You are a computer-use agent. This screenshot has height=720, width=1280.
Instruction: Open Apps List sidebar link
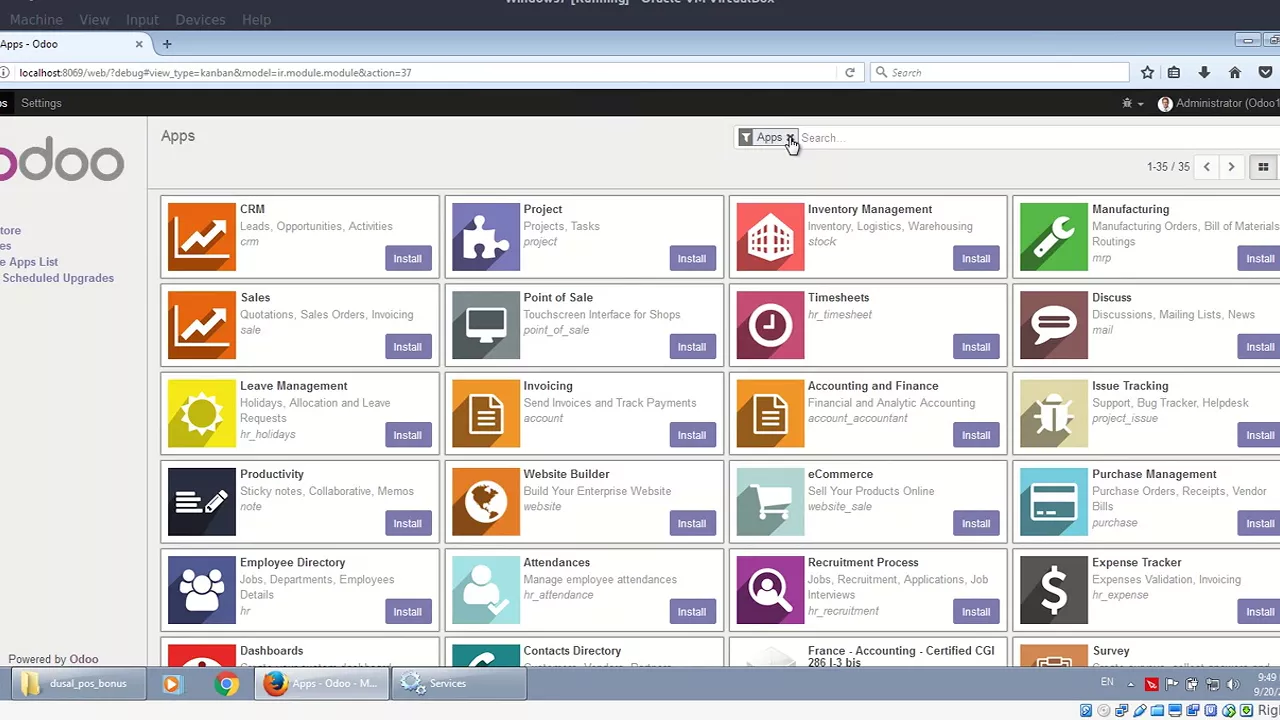[x=30, y=262]
